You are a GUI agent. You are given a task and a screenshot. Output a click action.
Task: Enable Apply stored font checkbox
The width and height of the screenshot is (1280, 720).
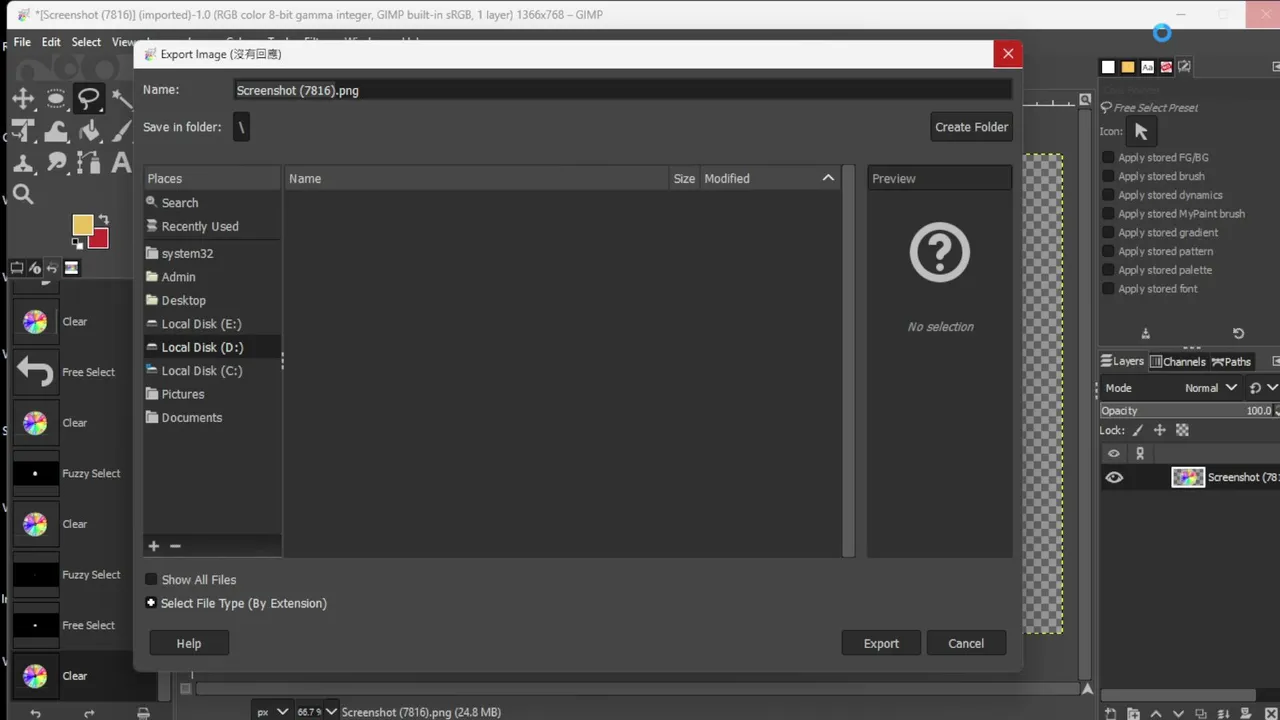point(1108,289)
